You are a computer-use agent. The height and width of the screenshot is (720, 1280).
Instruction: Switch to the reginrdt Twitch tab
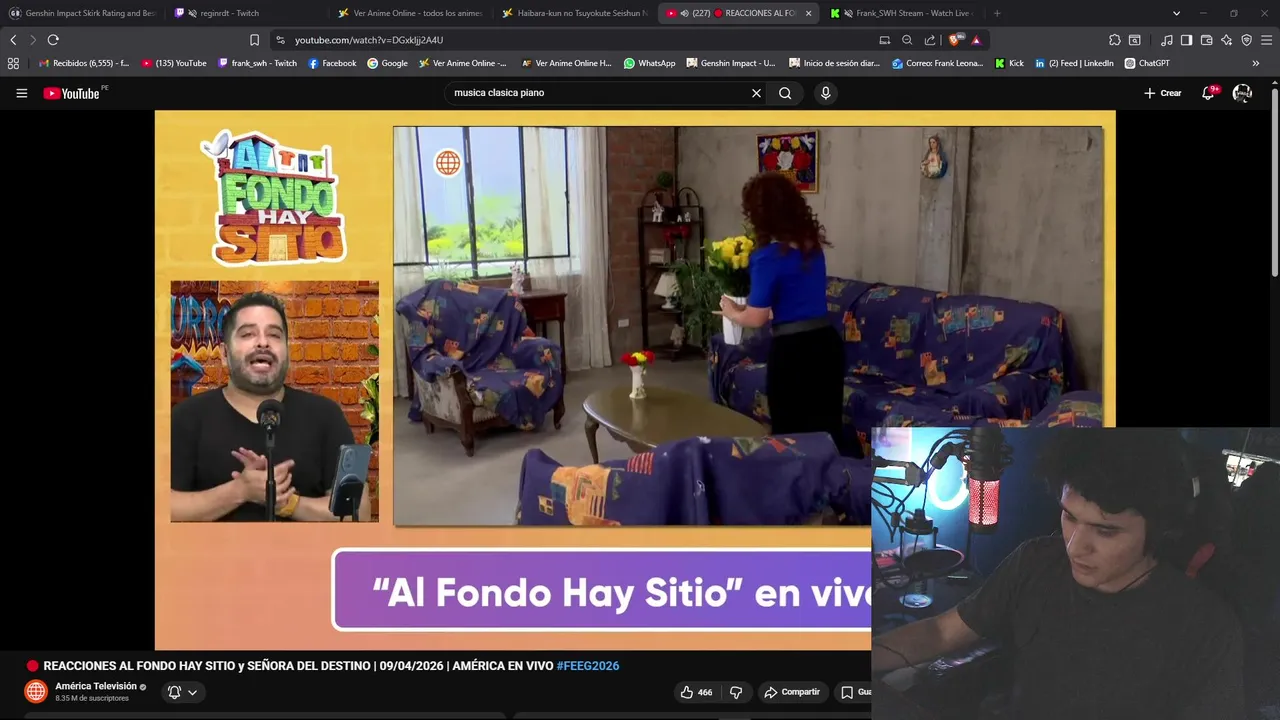(x=244, y=13)
